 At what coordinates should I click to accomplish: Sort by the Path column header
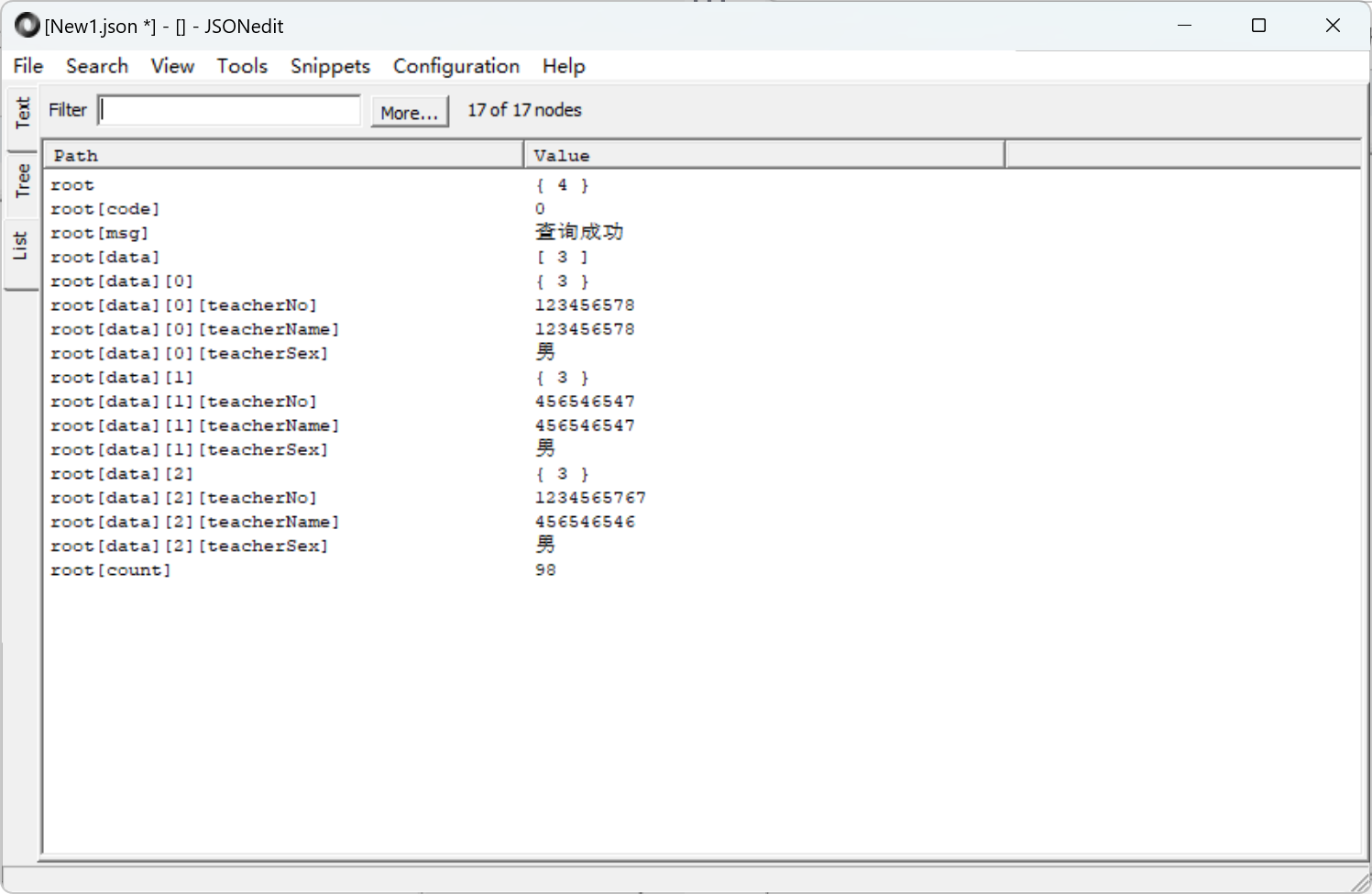pos(285,155)
